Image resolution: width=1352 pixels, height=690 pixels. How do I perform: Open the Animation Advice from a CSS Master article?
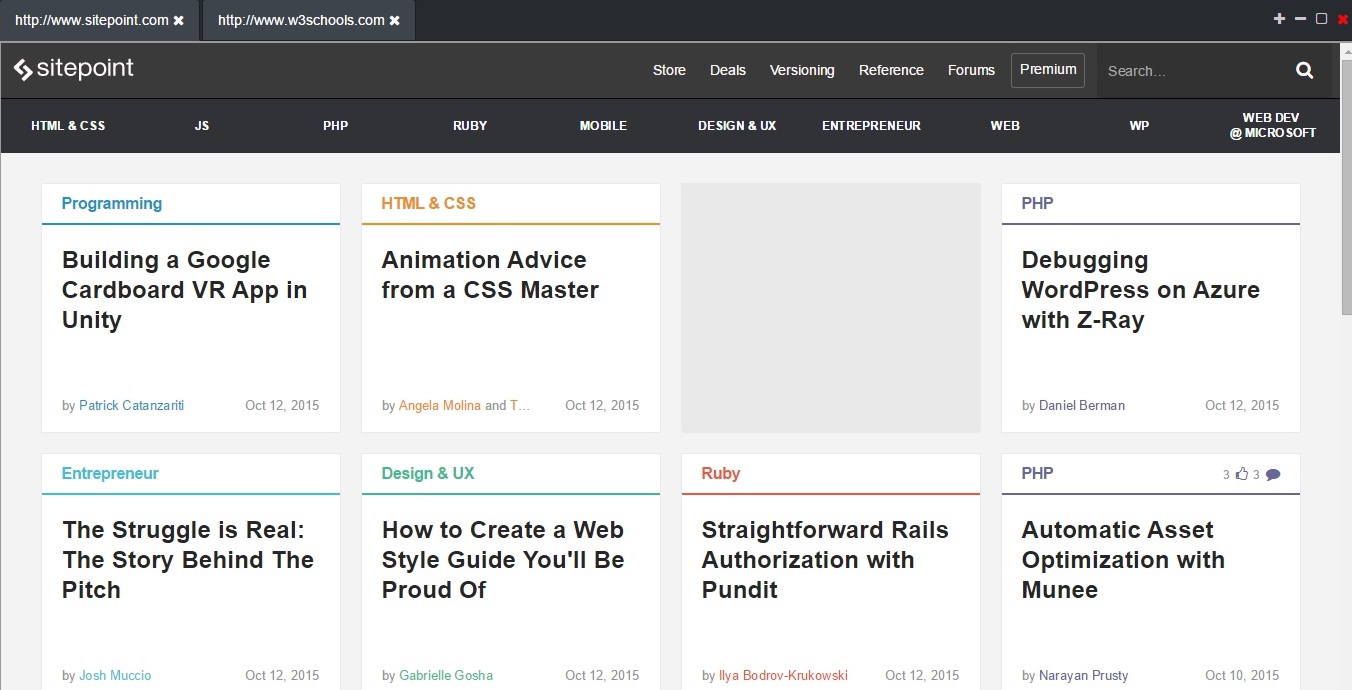(490, 274)
